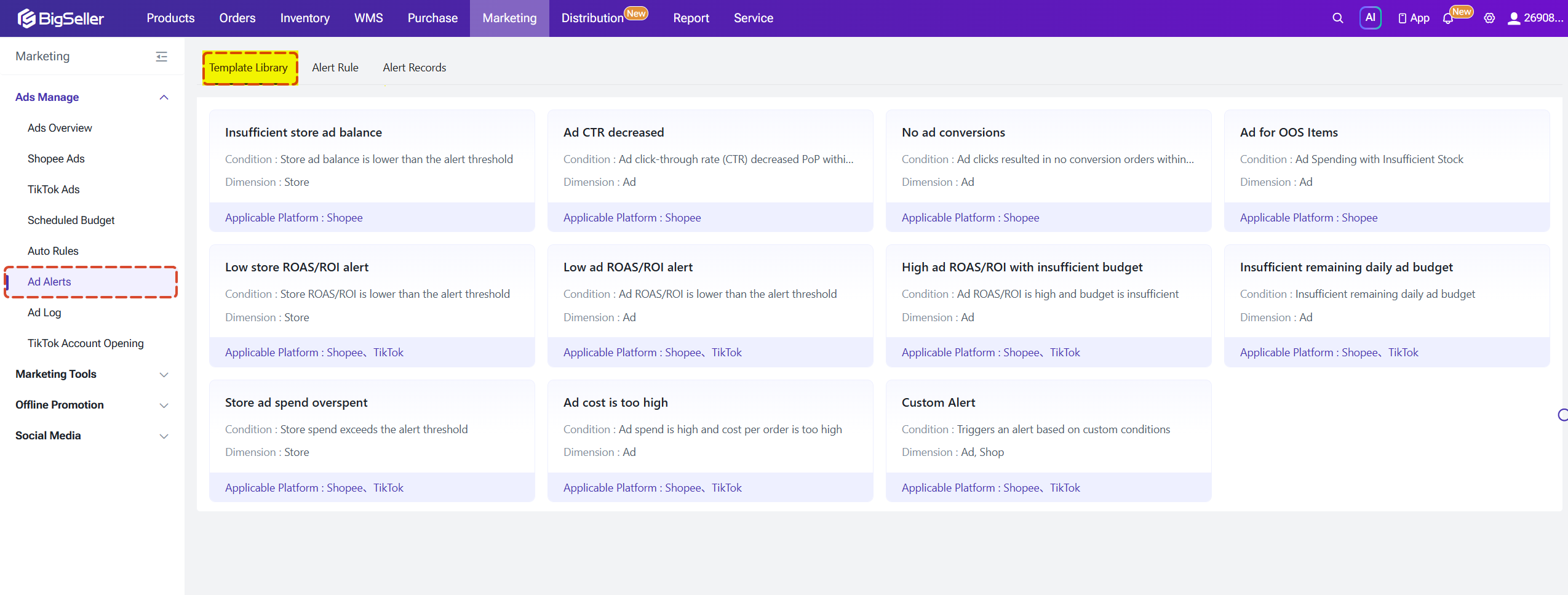
Task: Open the AI assistant icon
Action: (1370, 18)
